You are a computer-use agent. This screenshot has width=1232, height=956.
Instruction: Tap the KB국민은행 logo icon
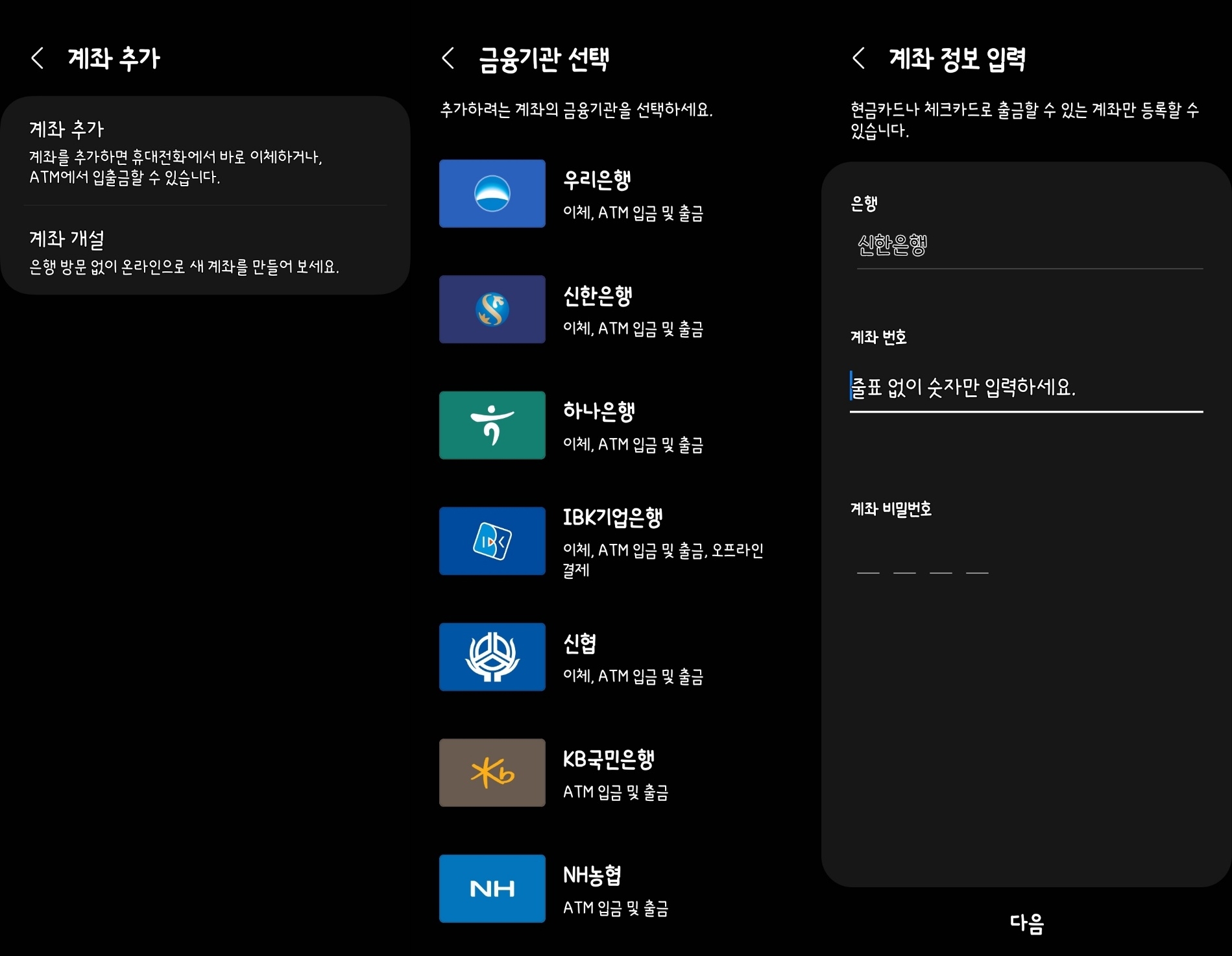[x=492, y=773]
